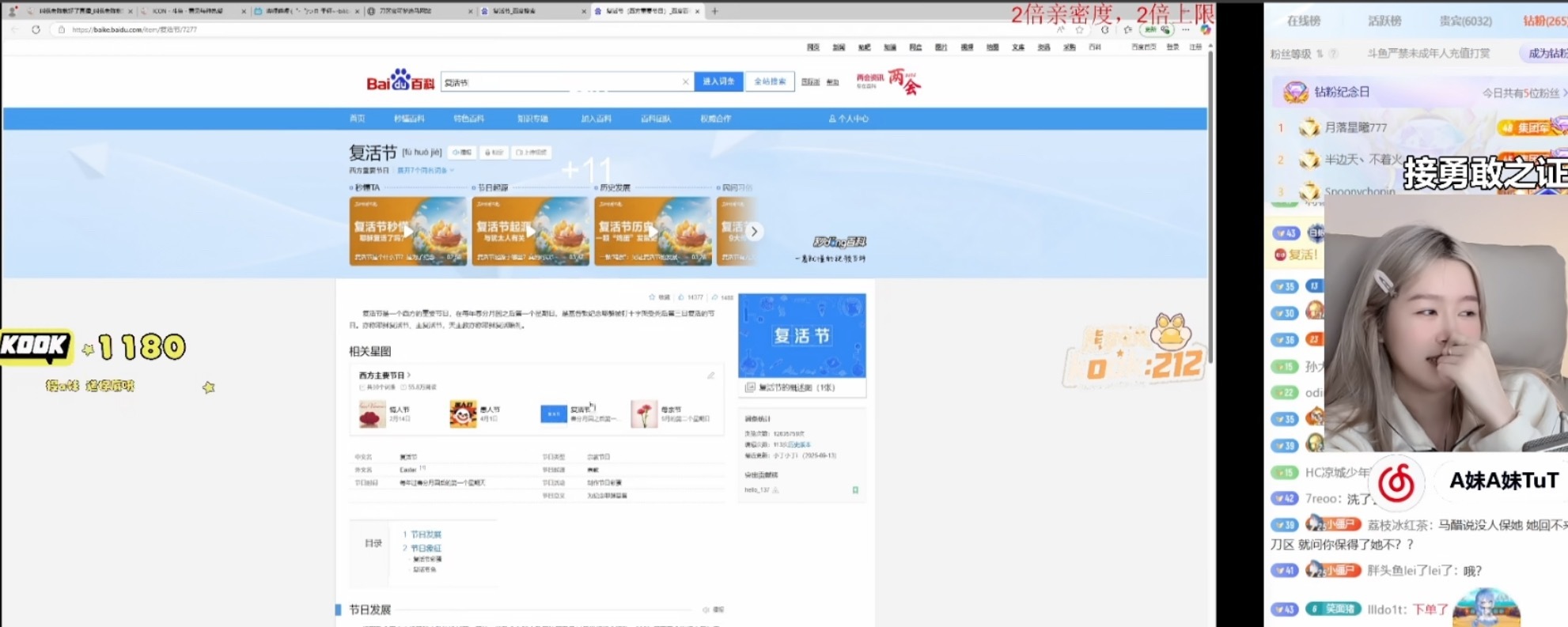Viewport: 1568px width, 627px height.
Task: Click the 复活节 blue summary image
Action: click(802, 335)
